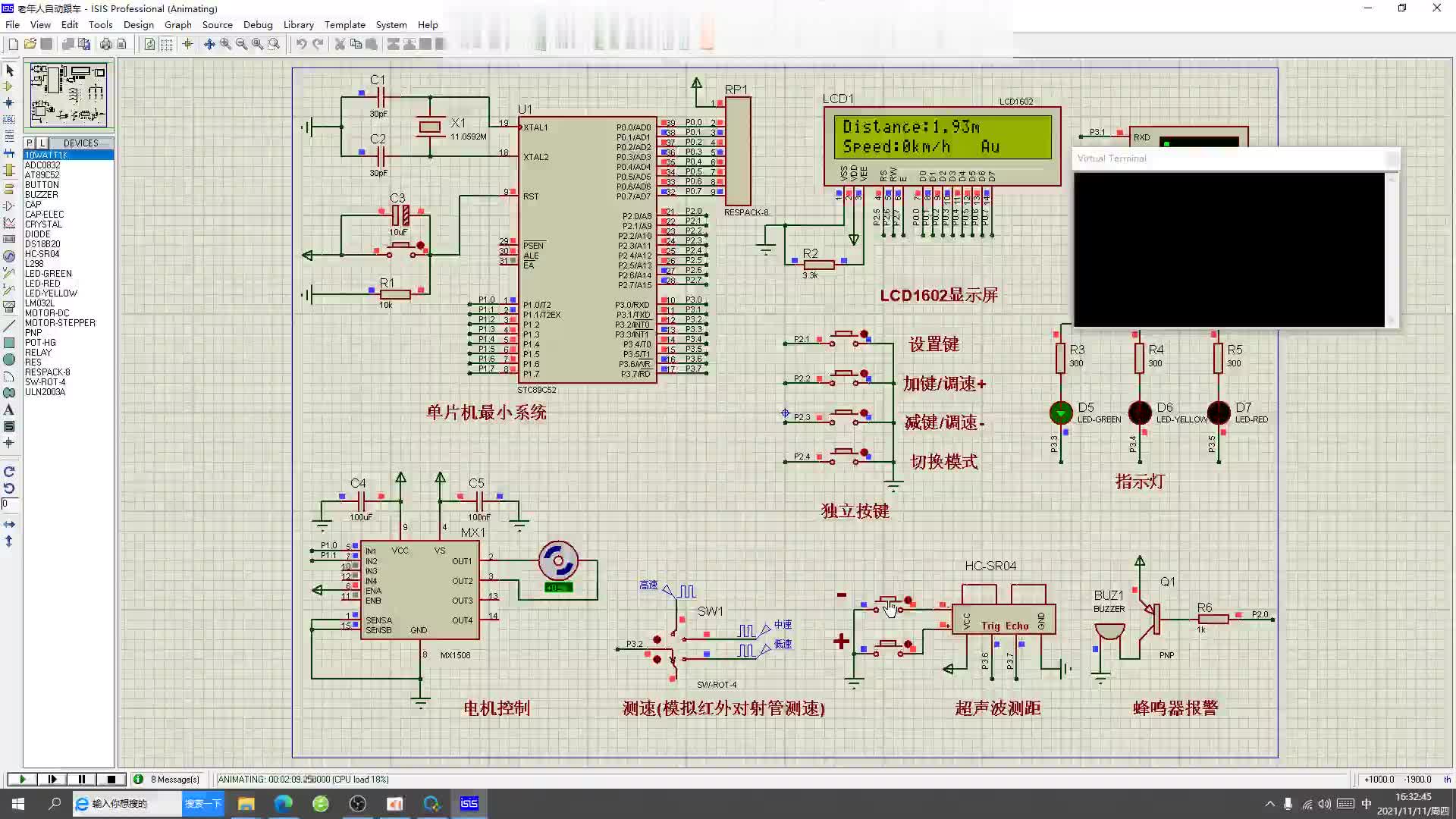This screenshot has width=1456, height=819.
Task: Click the Pan/center view icon
Action: click(209, 44)
